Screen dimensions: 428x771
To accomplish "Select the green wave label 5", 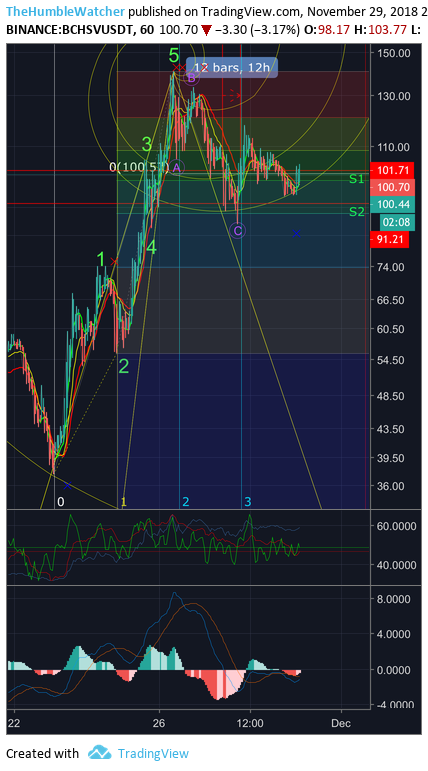I will pyautogui.click(x=174, y=55).
